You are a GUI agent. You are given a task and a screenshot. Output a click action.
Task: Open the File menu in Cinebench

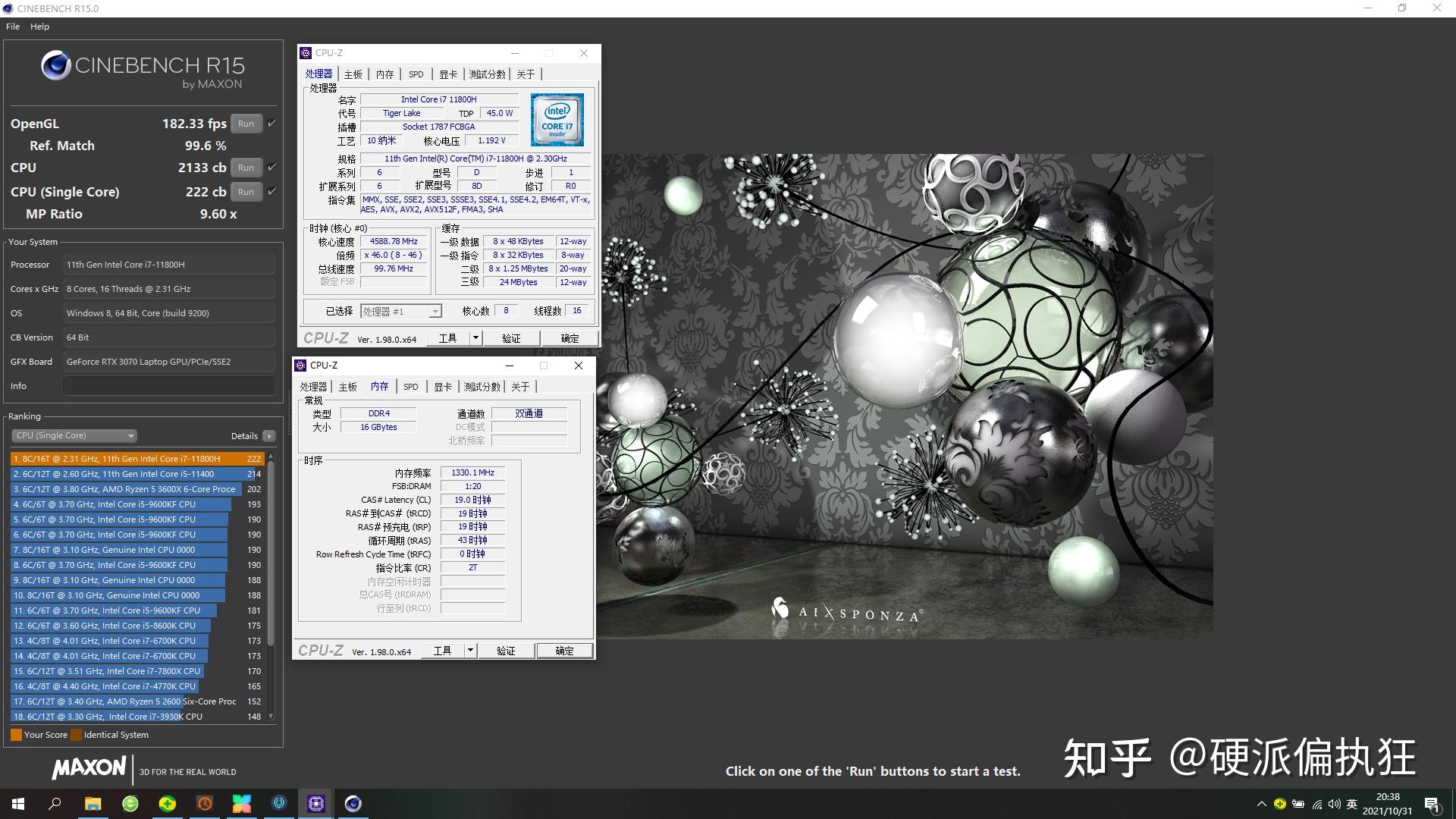(x=12, y=26)
